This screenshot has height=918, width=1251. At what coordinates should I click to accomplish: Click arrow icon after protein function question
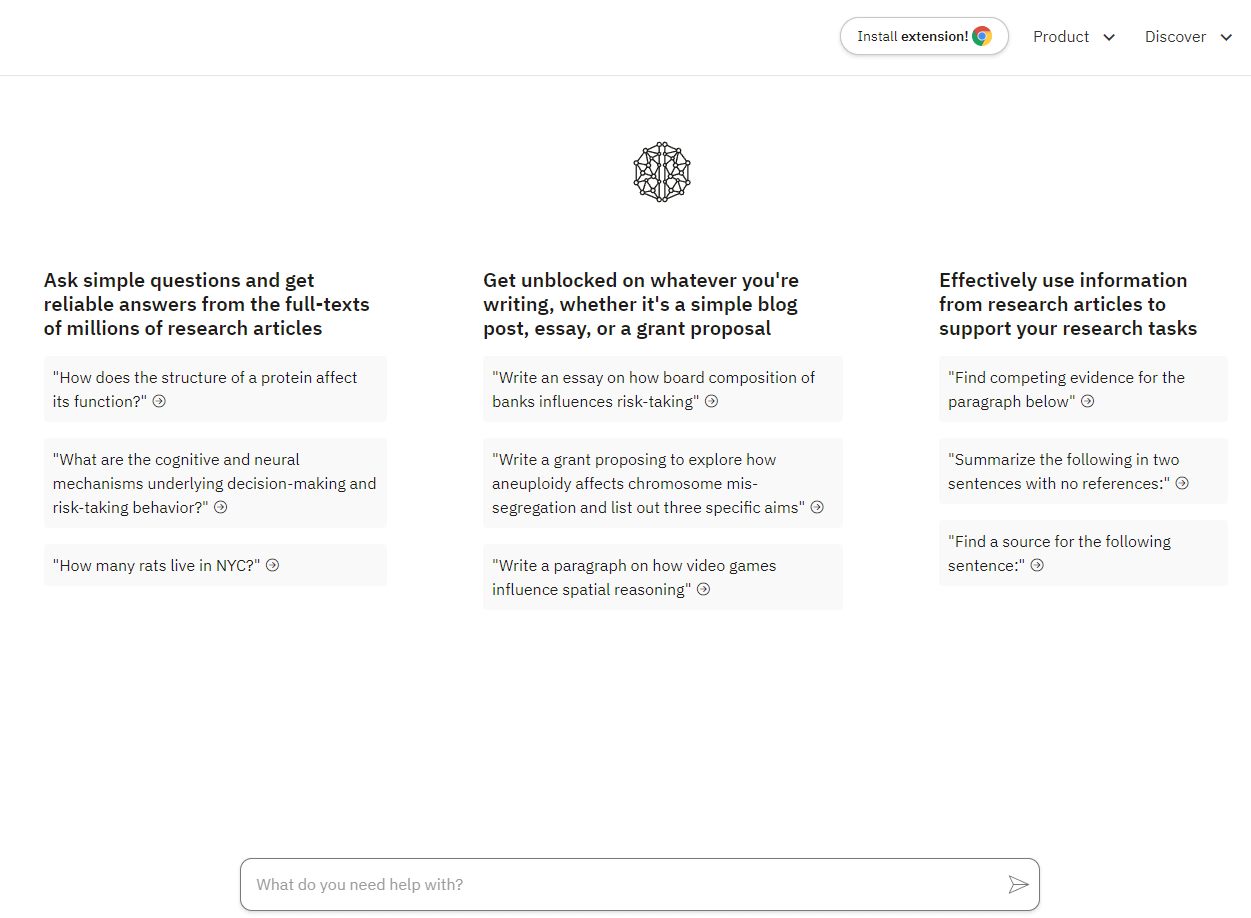click(159, 401)
